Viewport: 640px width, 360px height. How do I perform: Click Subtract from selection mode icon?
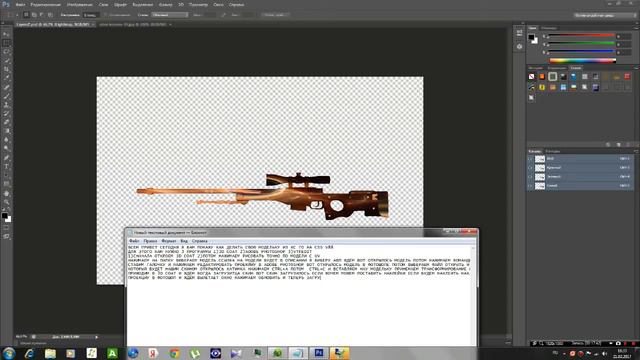[x=42, y=15]
